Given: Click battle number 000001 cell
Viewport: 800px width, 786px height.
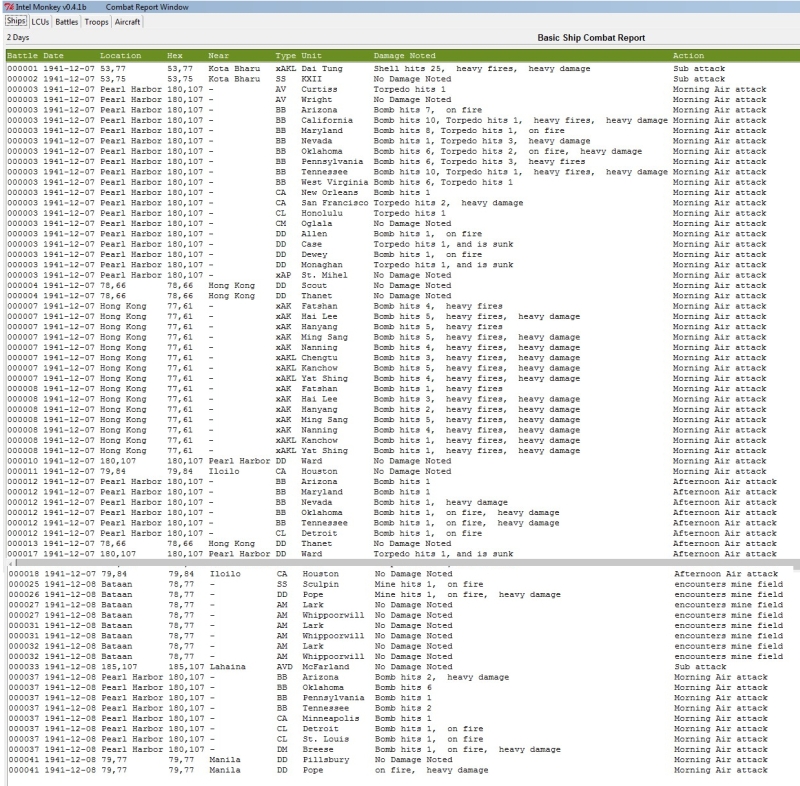Looking at the screenshot, I should click(22, 68).
